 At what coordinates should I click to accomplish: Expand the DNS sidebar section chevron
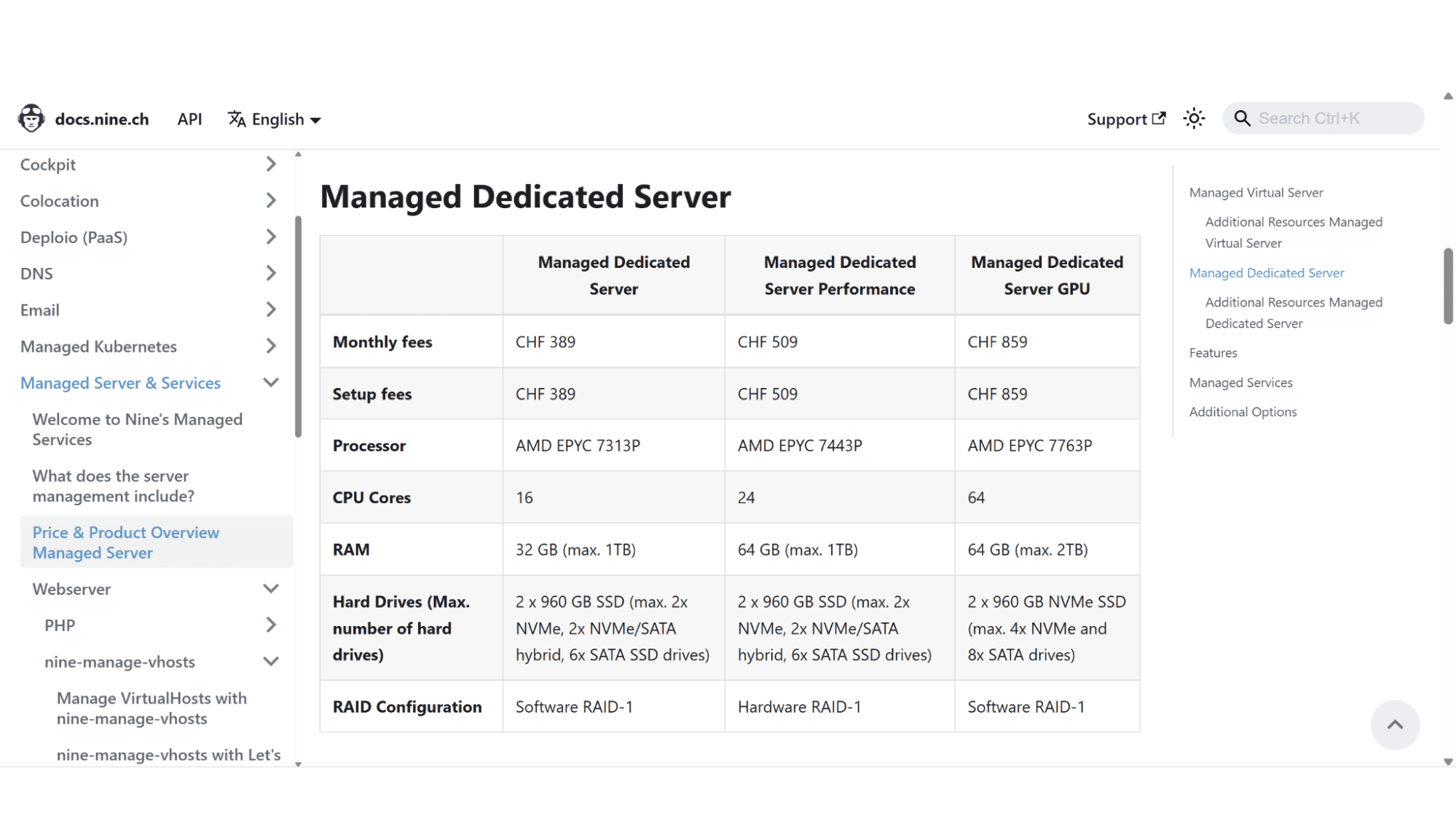[x=271, y=273]
